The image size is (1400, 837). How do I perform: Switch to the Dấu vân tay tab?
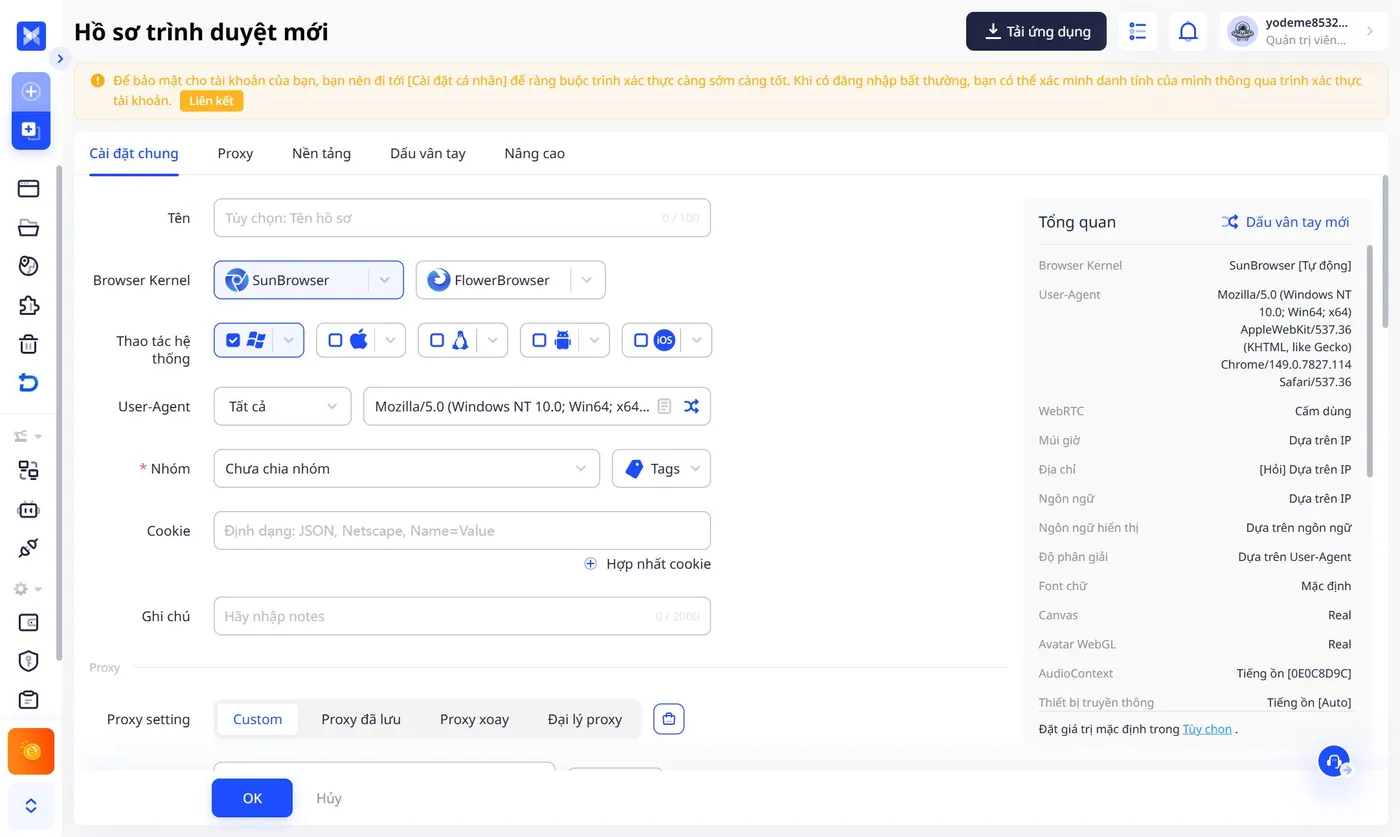[x=428, y=153]
